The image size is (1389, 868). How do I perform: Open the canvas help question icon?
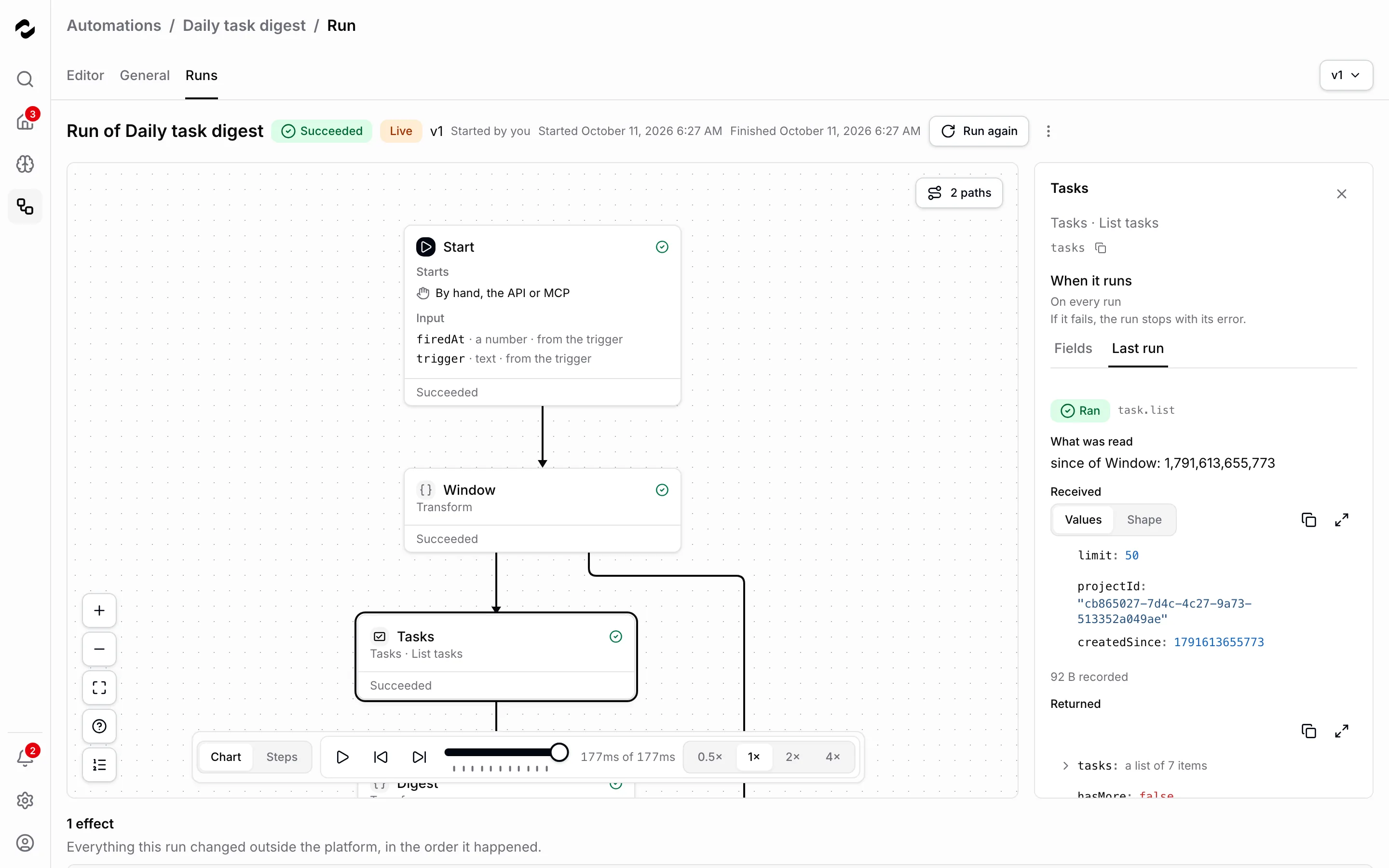click(x=99, y=726)
